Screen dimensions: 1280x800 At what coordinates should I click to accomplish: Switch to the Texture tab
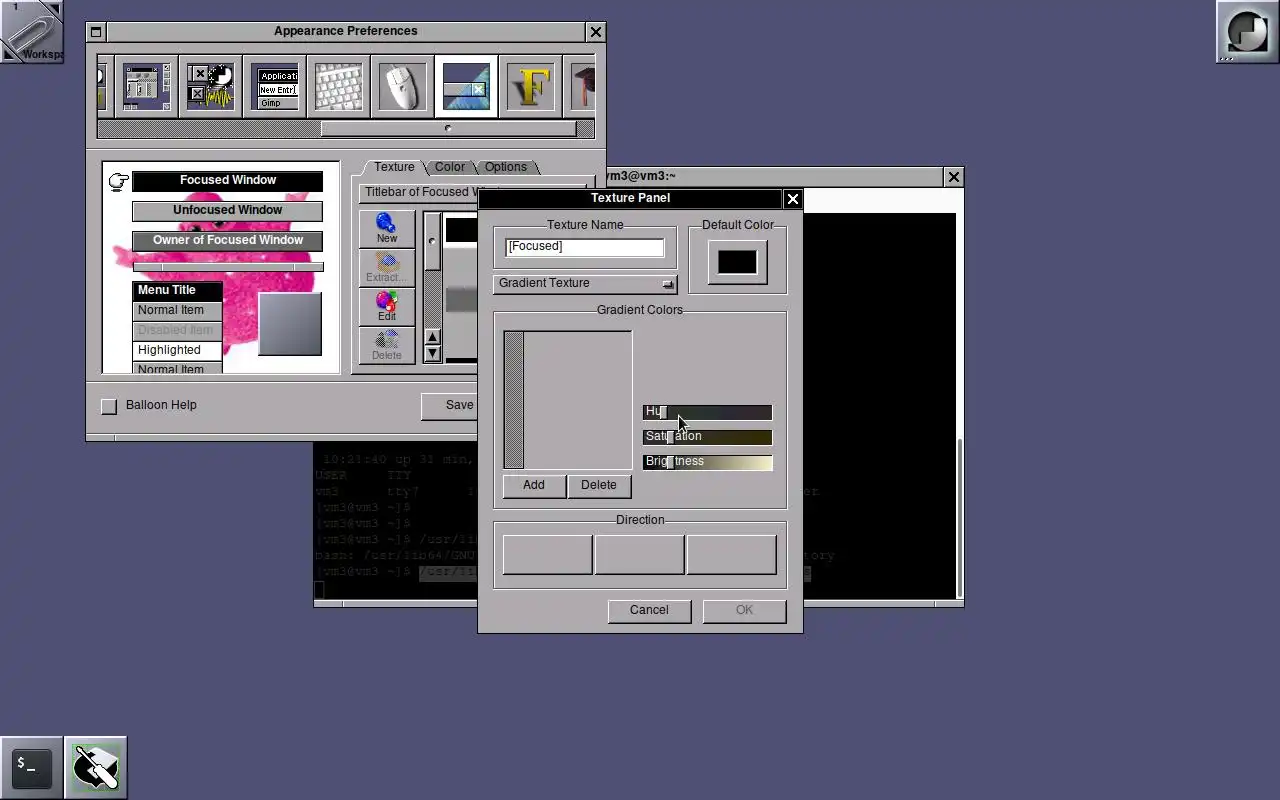[394, 167]
